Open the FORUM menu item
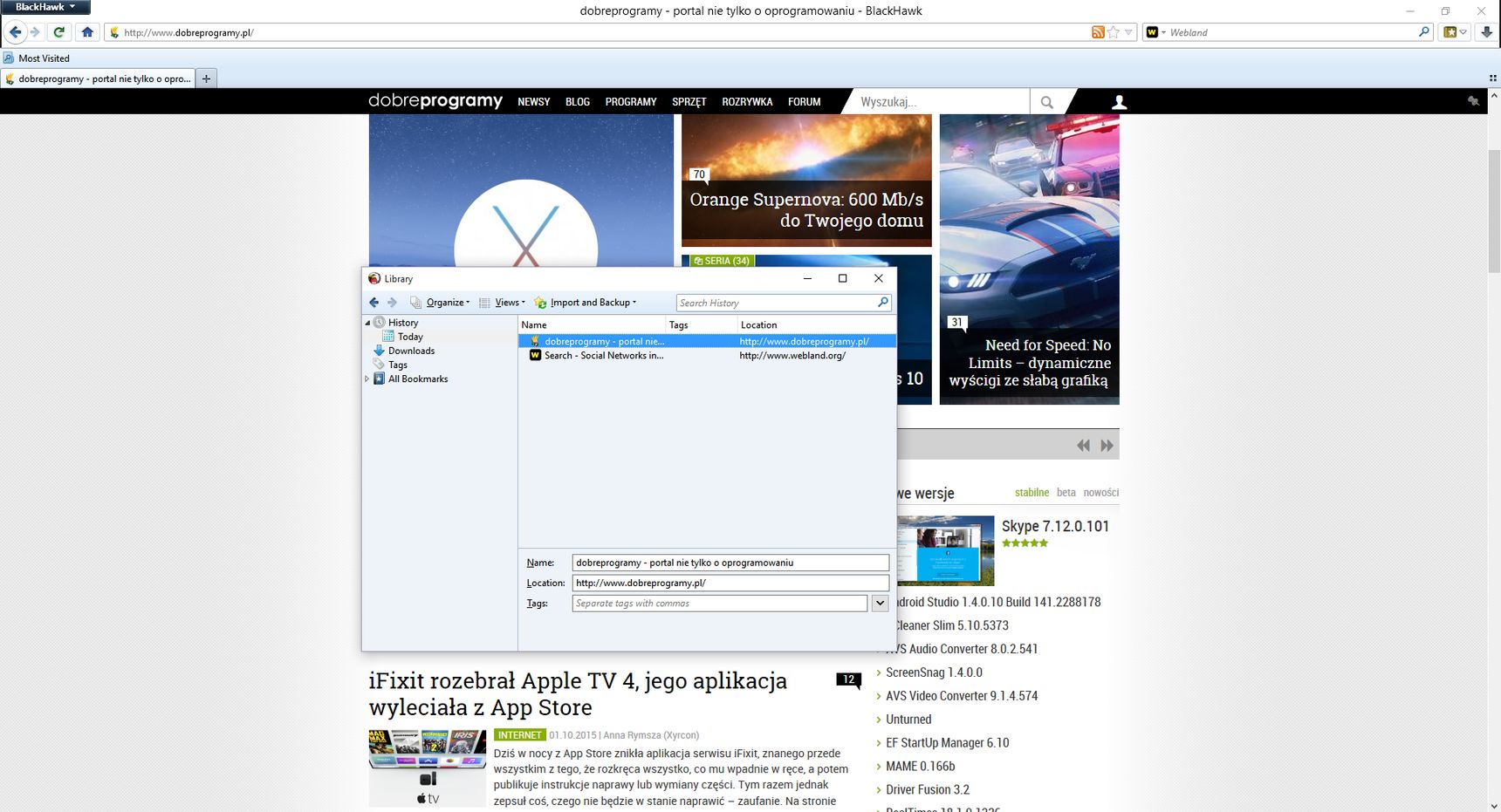The image size is (1501, 812). (805, 102)
